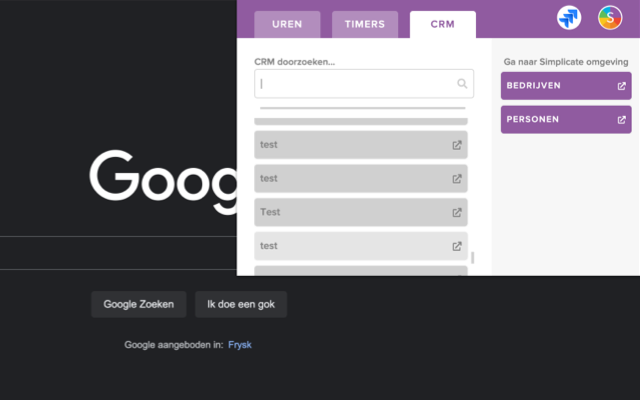Open external link icon on first test row

457,145
